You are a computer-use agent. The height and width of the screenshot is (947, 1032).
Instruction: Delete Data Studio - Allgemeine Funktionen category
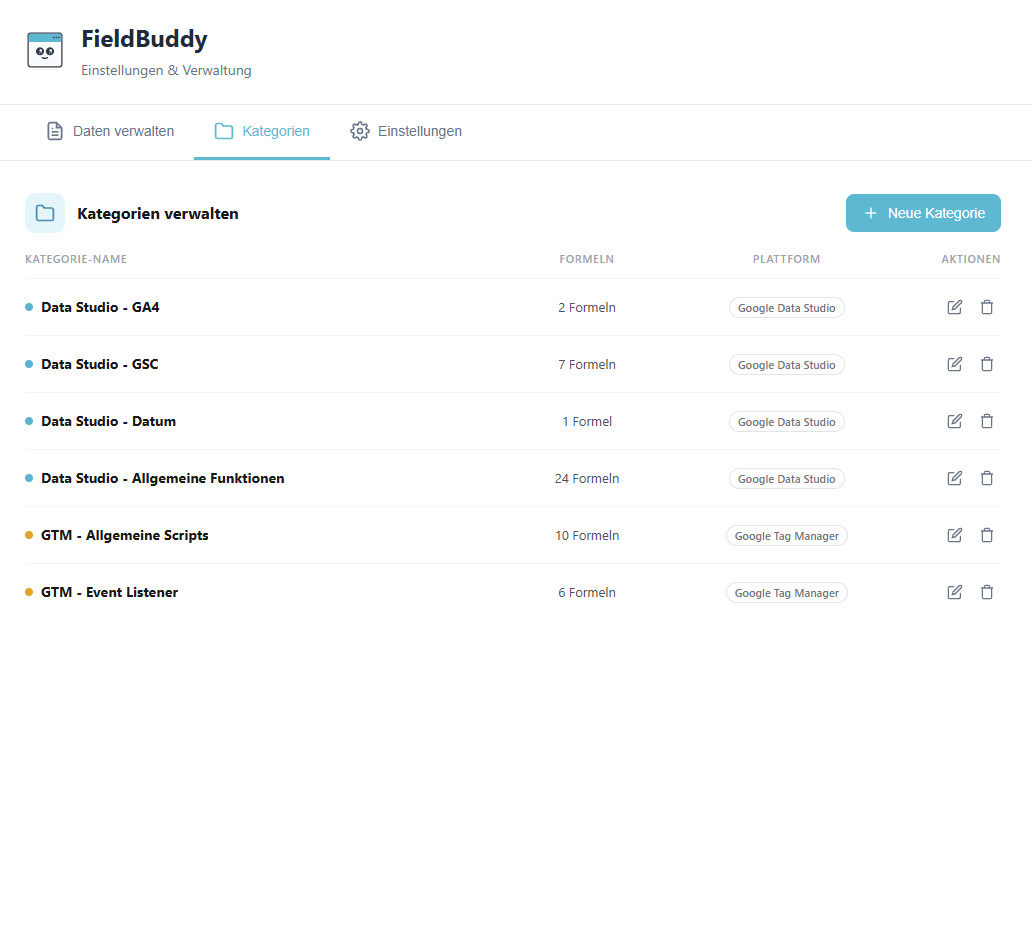click(x=987, y=478)
